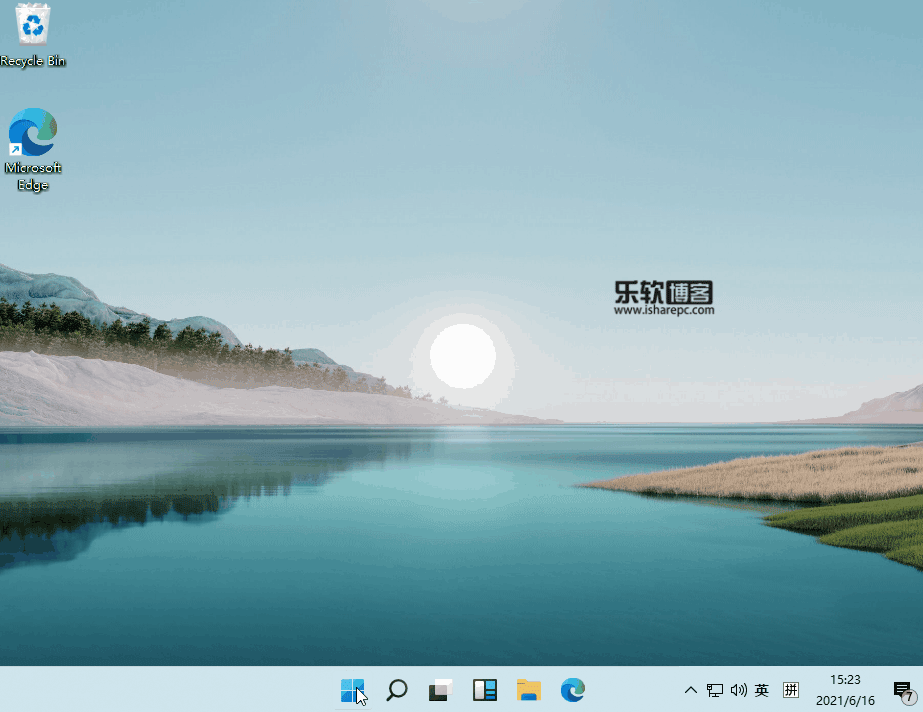Viewport: 923px width, 712px height.
Task: Toggle pinyin input via the 拼 indicator
Action: click(790, 690)
